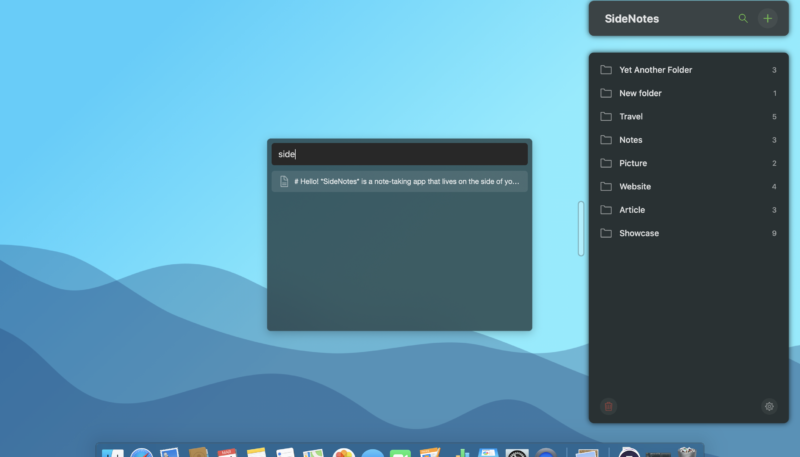Click the folder icon beside Travel
This screenshot has height=457, width=800.
[x=606, y=117]
